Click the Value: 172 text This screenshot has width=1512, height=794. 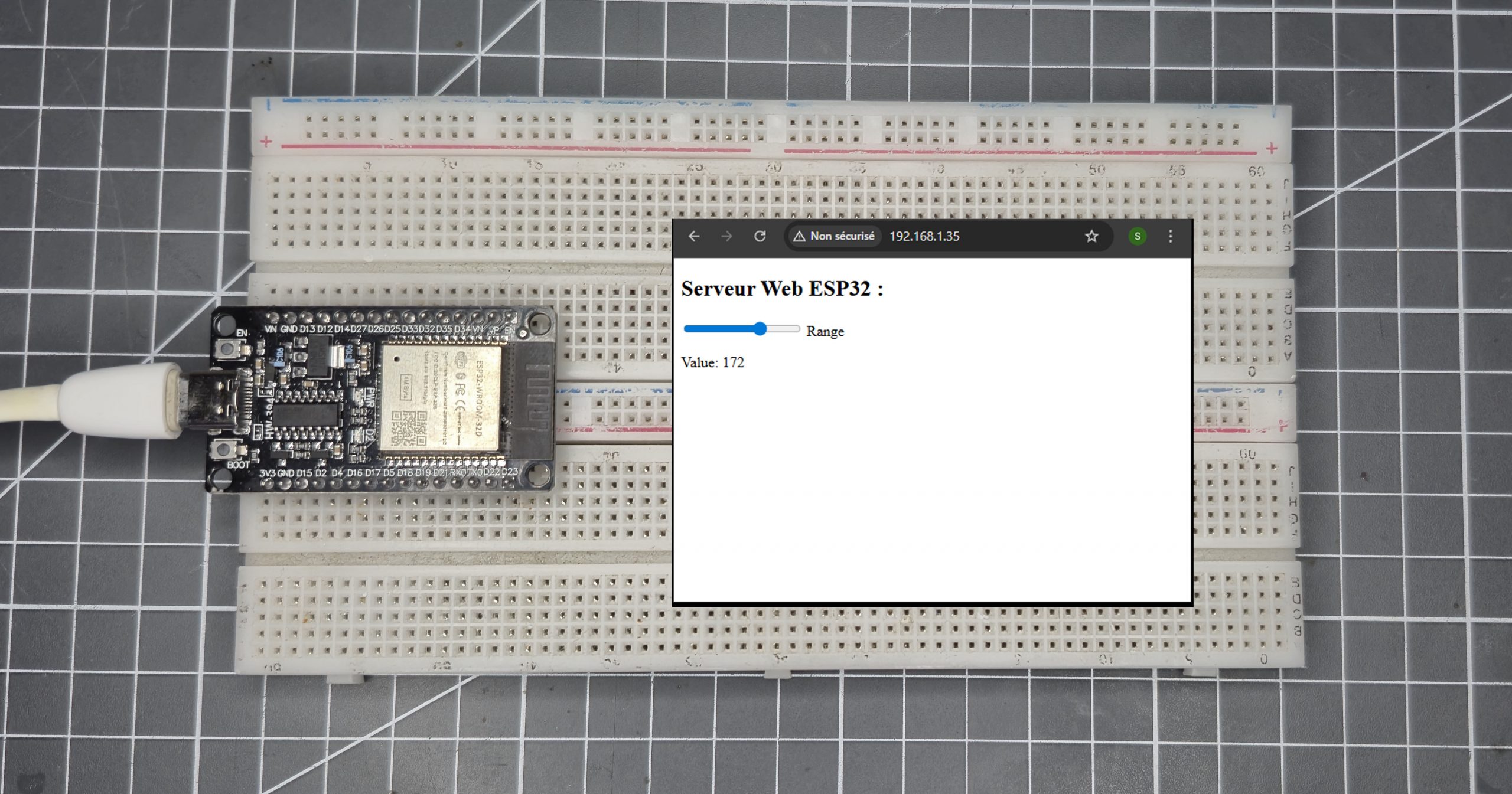712,362
